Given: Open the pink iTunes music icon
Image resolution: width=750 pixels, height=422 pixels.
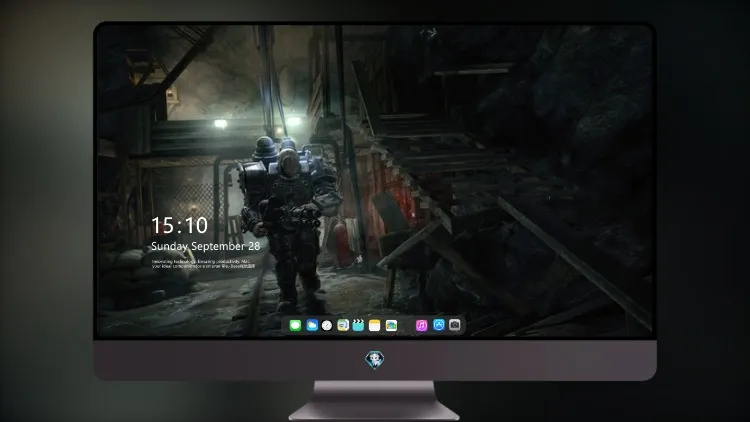Looking at the screenshot, I should [x=421, y=325].
